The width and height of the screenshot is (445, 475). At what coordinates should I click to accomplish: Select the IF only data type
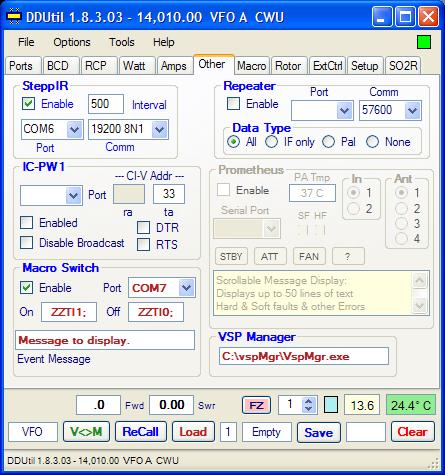[271, 142]
